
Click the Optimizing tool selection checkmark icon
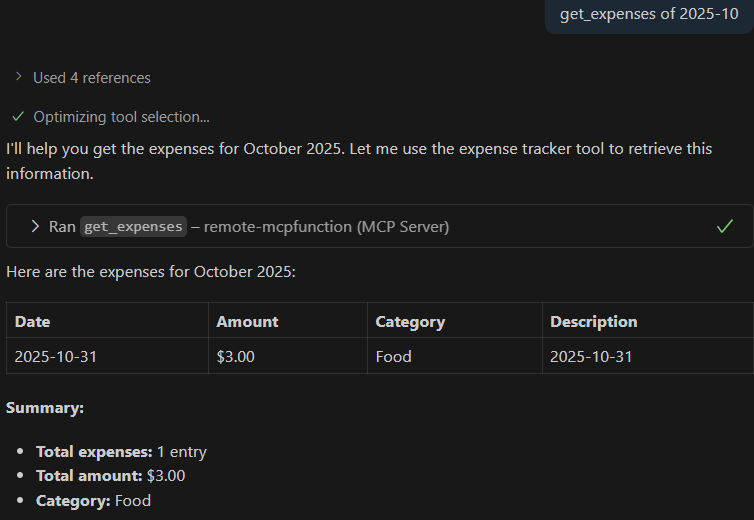[x=18, y=116]
